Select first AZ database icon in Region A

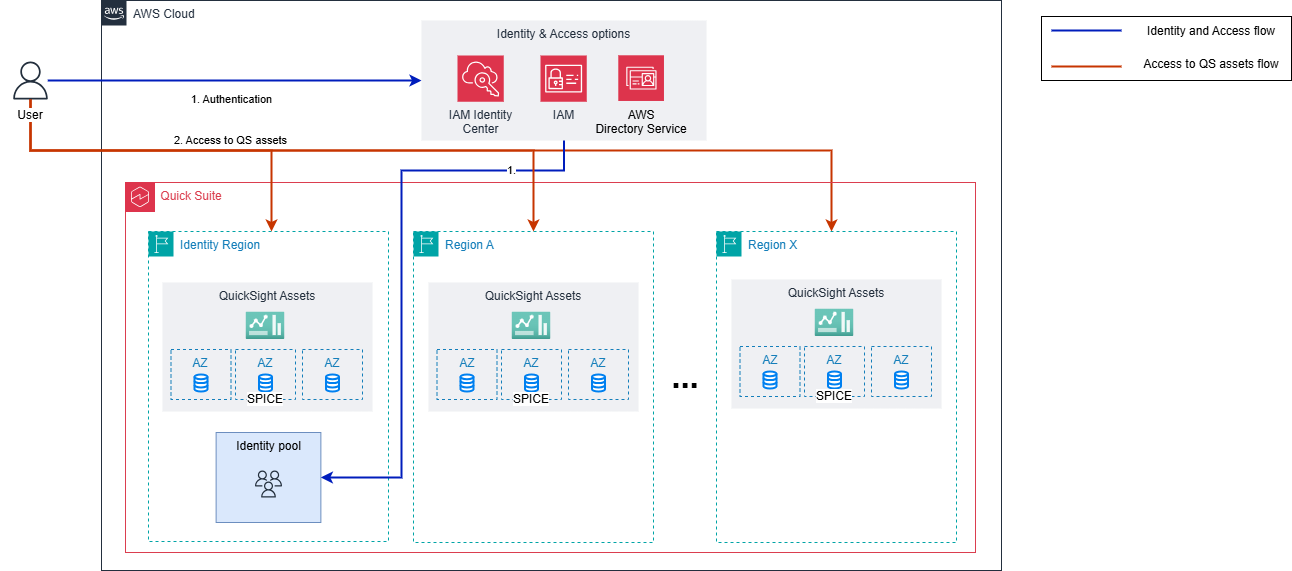[467, 383]
